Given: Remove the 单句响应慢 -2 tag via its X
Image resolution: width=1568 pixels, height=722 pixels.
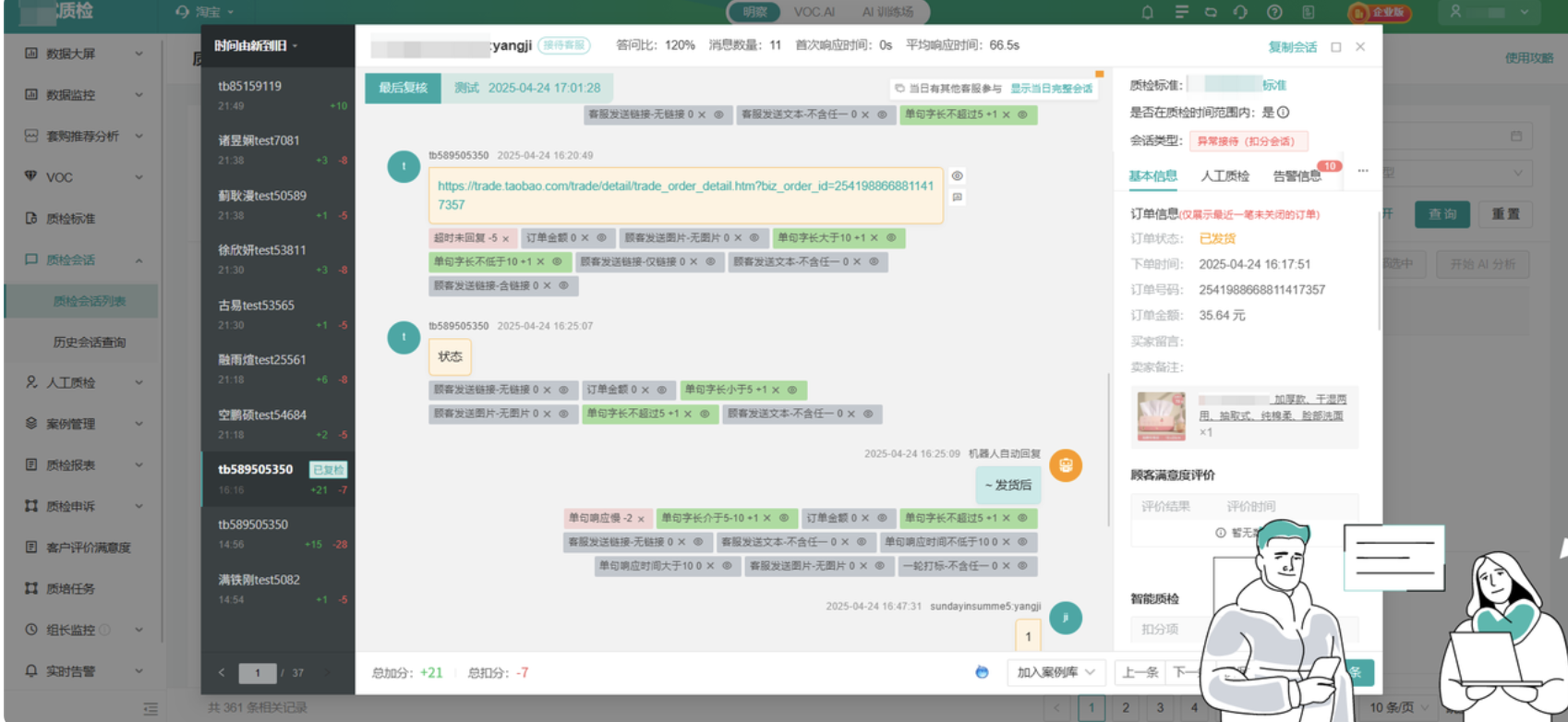Looking at the screenshot, I should tap(641, 519).
